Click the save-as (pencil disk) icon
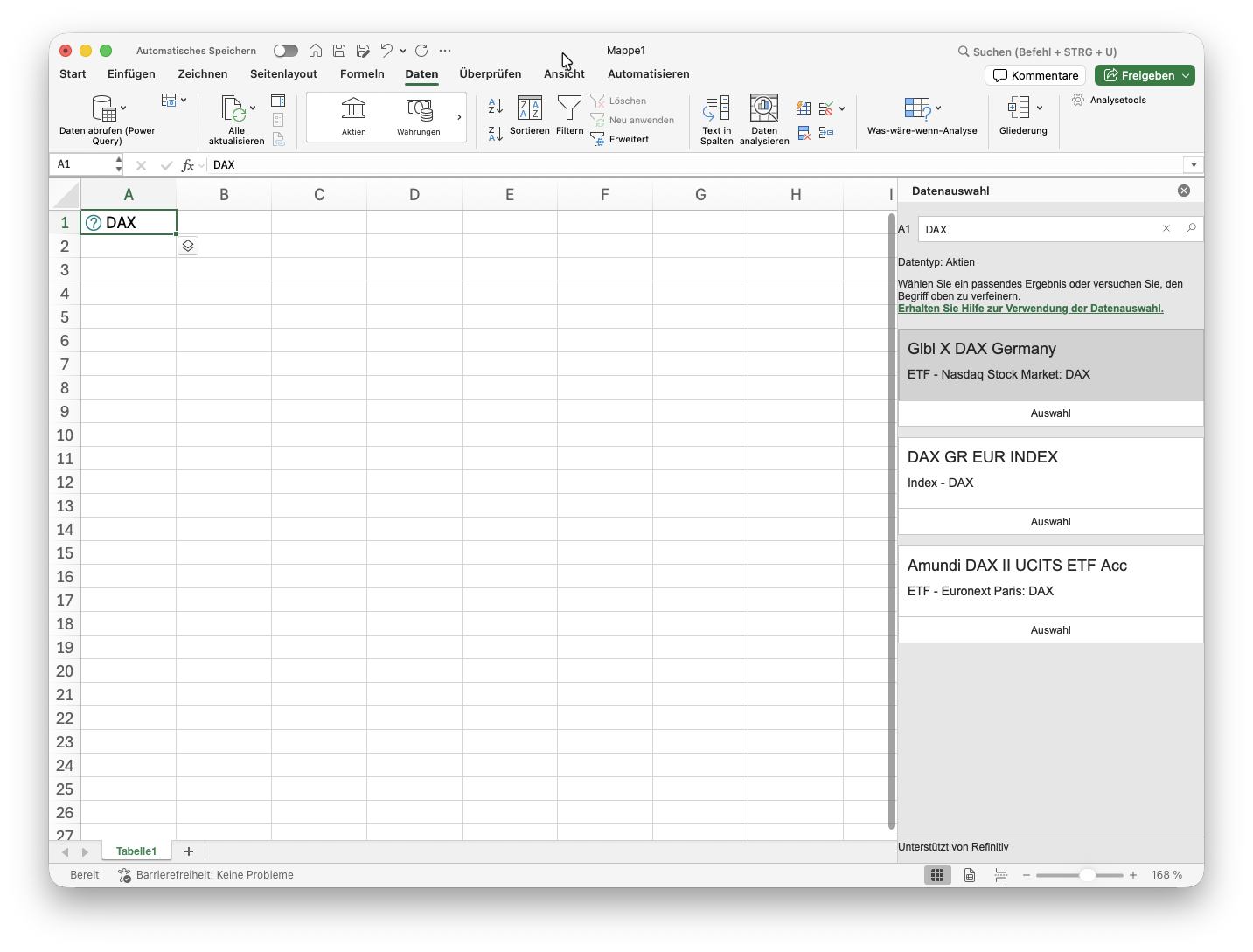1253x952 pixels. 363,51
